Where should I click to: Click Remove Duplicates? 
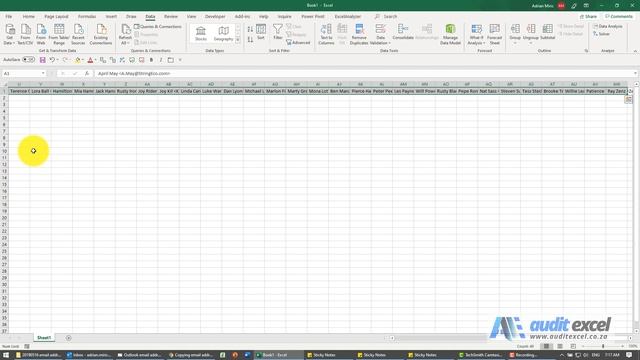pos(359,34)
